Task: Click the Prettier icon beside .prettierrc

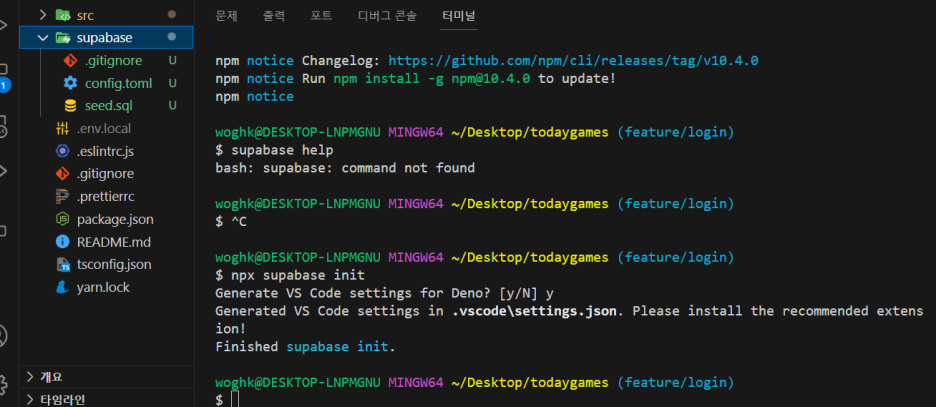Action: [62, 196]
